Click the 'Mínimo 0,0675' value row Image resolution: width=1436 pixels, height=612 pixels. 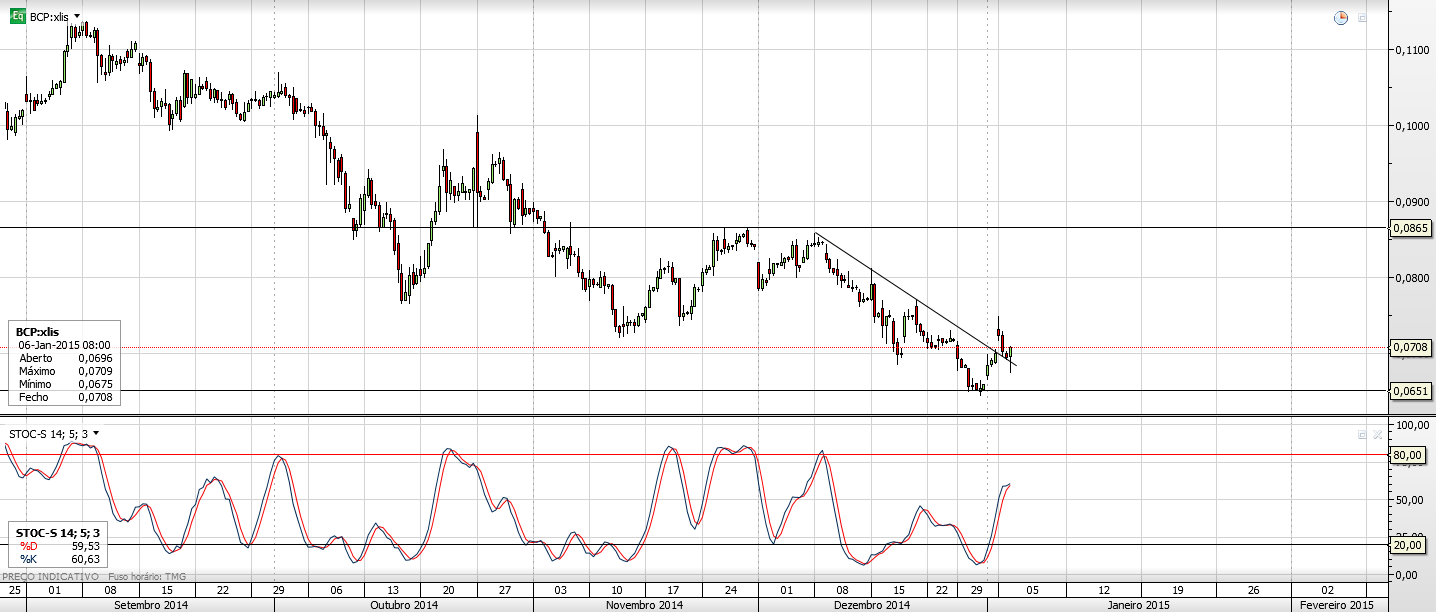(66, 384)
